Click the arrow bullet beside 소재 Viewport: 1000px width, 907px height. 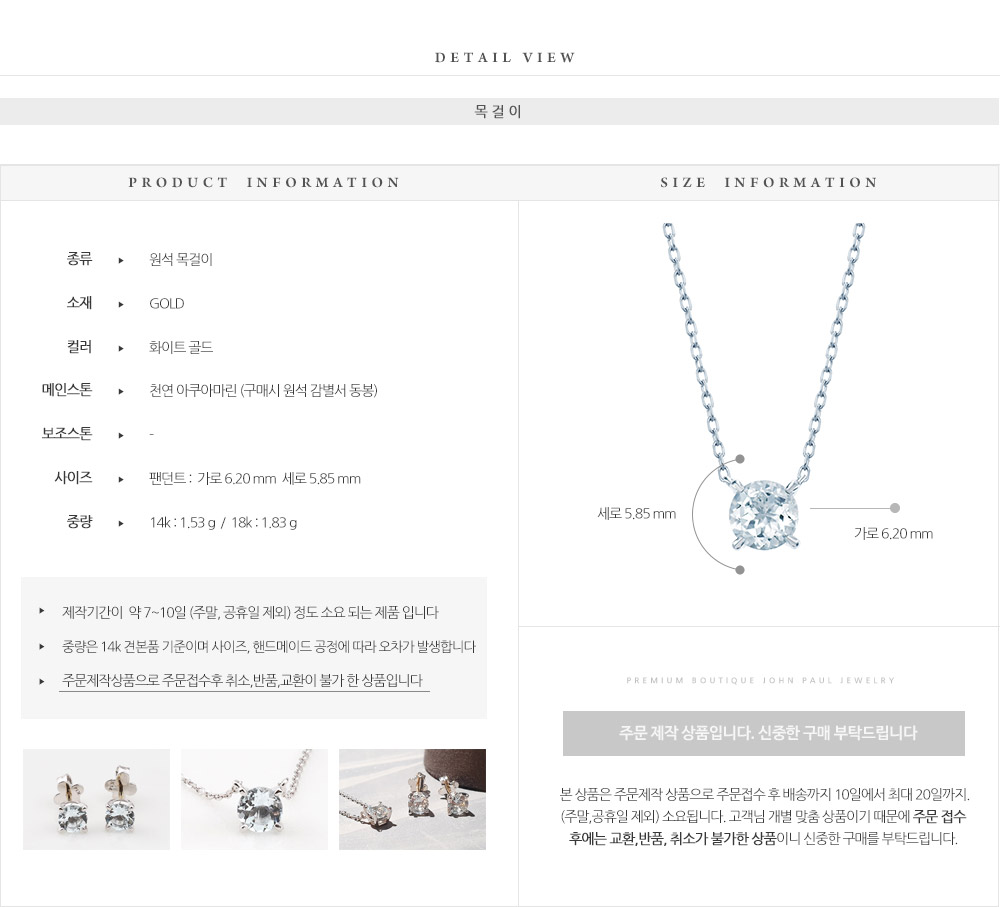pos(121,304)
